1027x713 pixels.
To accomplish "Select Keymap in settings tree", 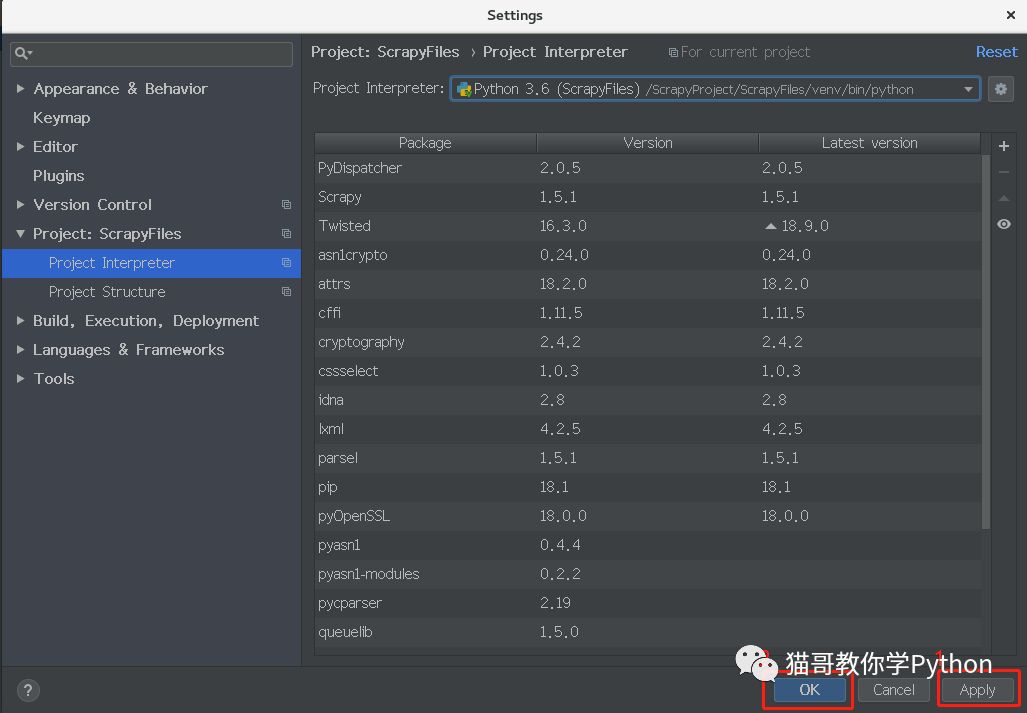I will click(x=62, y=118).
